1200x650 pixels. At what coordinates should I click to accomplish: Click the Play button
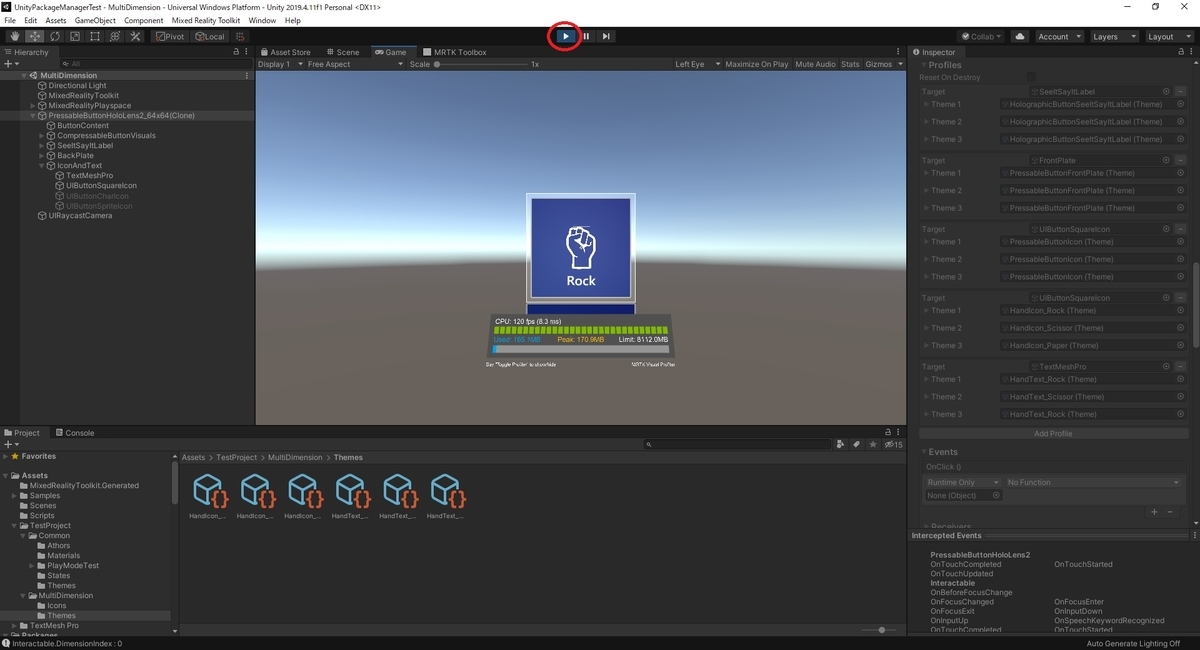(565, 36)
